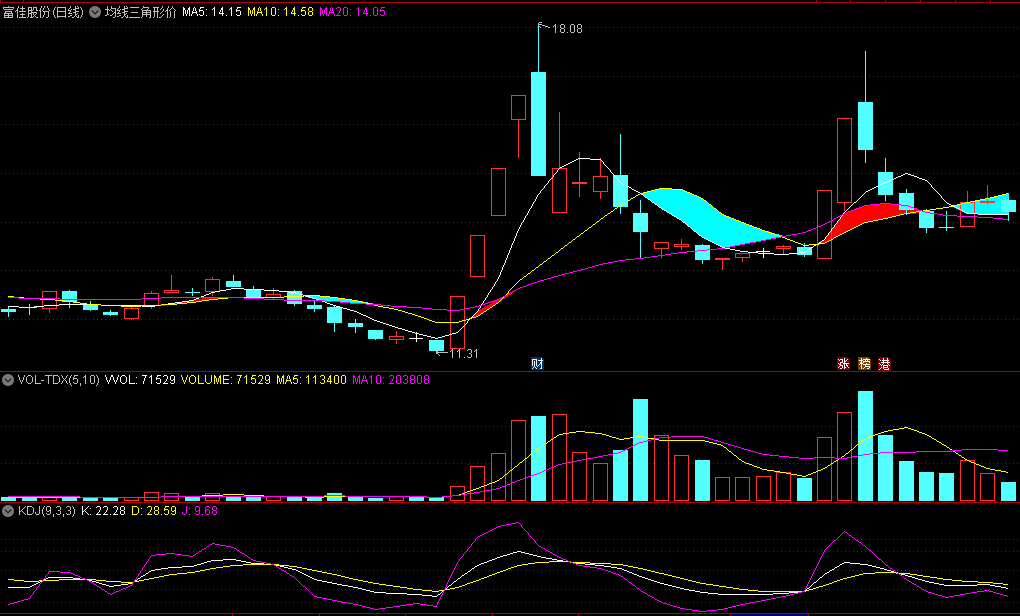Select the VVOL: 71529 value
This screenshot has height=616, width=1020.
140,380
